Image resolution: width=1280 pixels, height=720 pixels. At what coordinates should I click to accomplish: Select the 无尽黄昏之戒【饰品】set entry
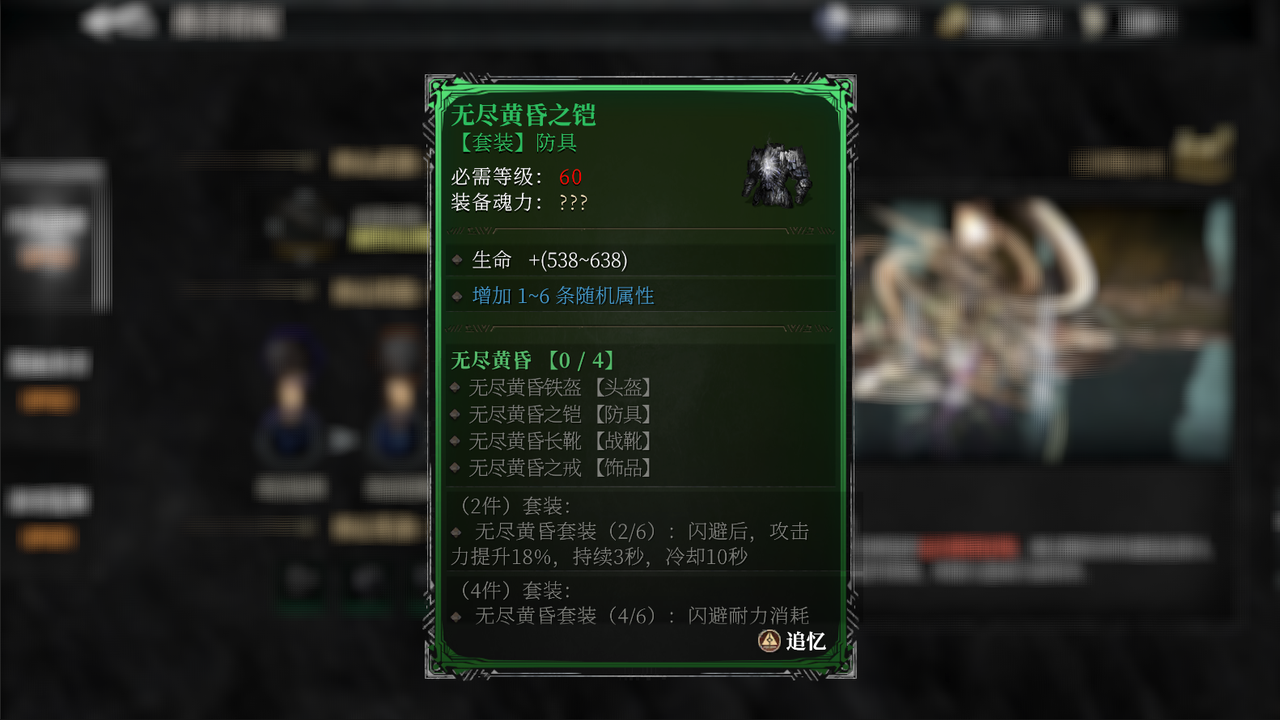561,468
